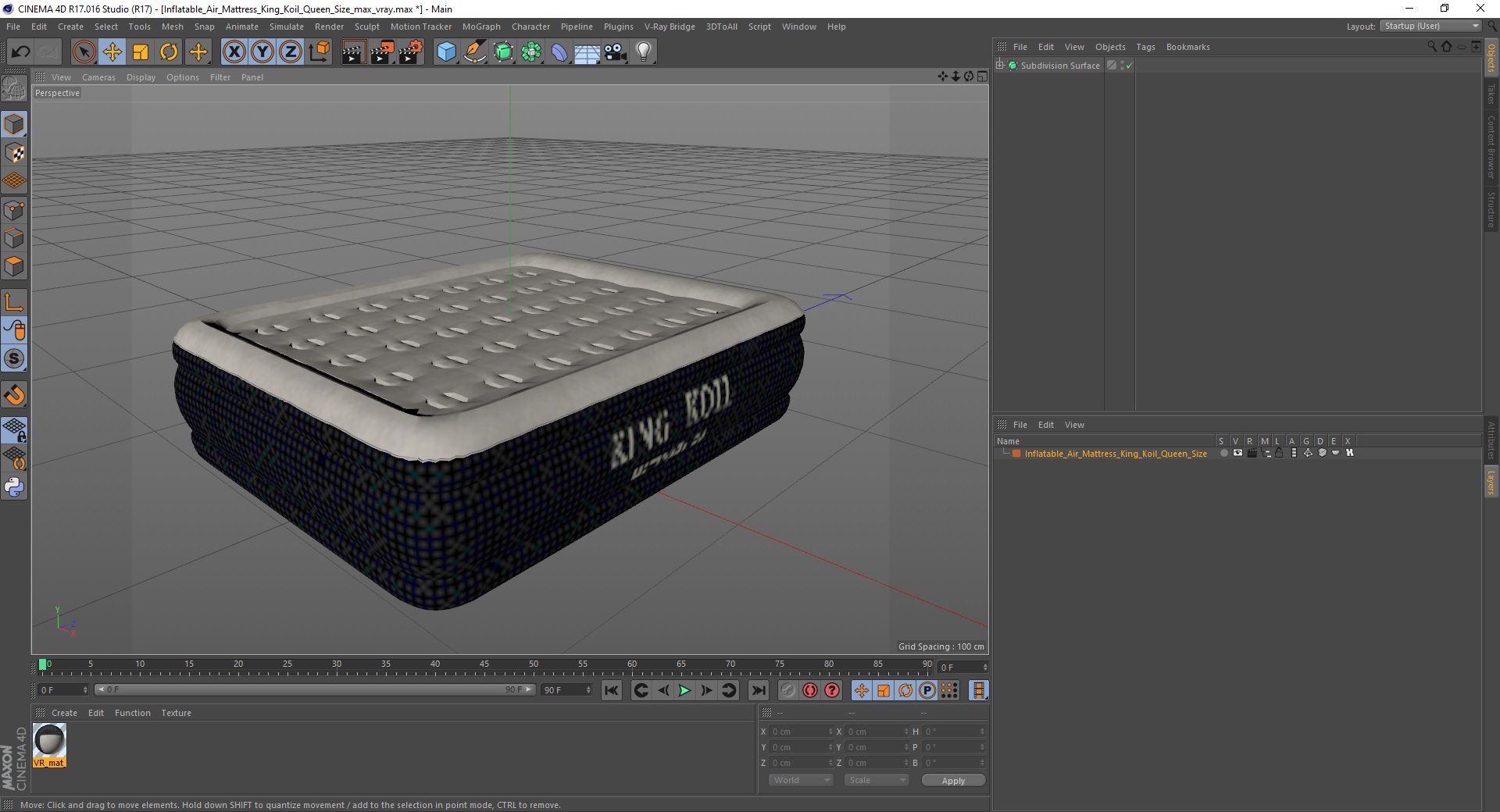Search objects with magnifier icon
This screenshot has height=812, width=1500.
tap(1432, 47)
